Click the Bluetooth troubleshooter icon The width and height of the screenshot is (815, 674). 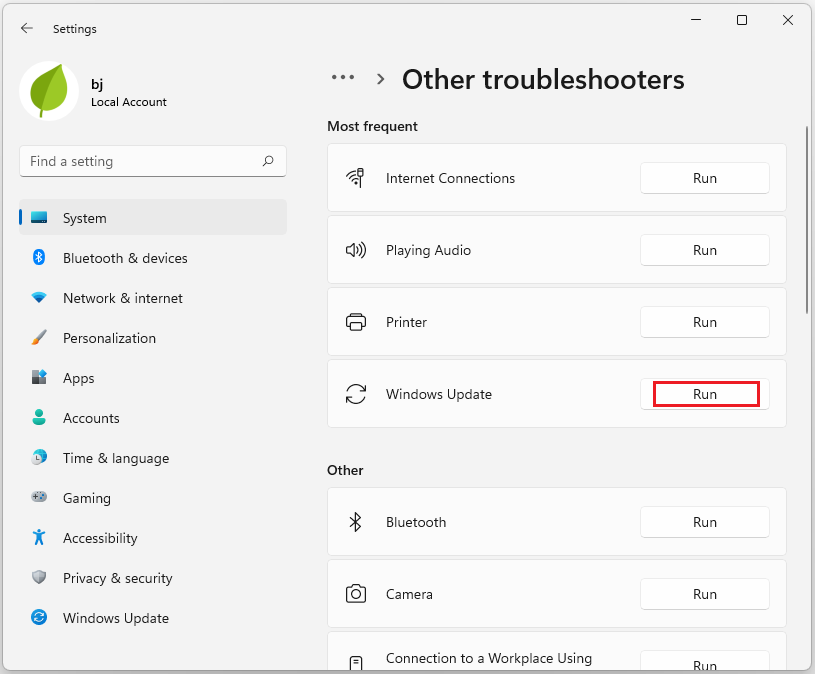click(x=356, y=522)
